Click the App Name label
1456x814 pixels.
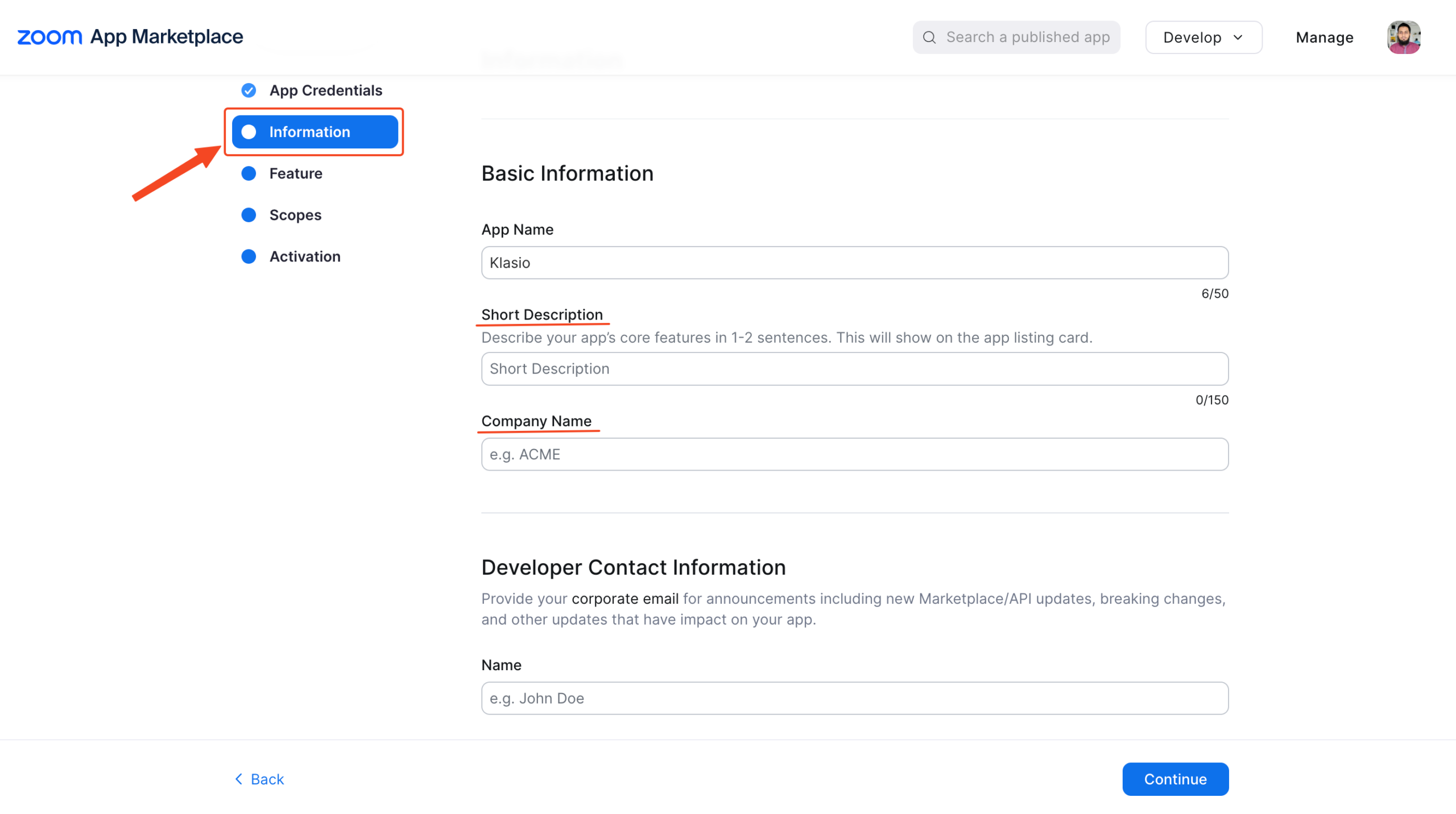pos(517,229)
